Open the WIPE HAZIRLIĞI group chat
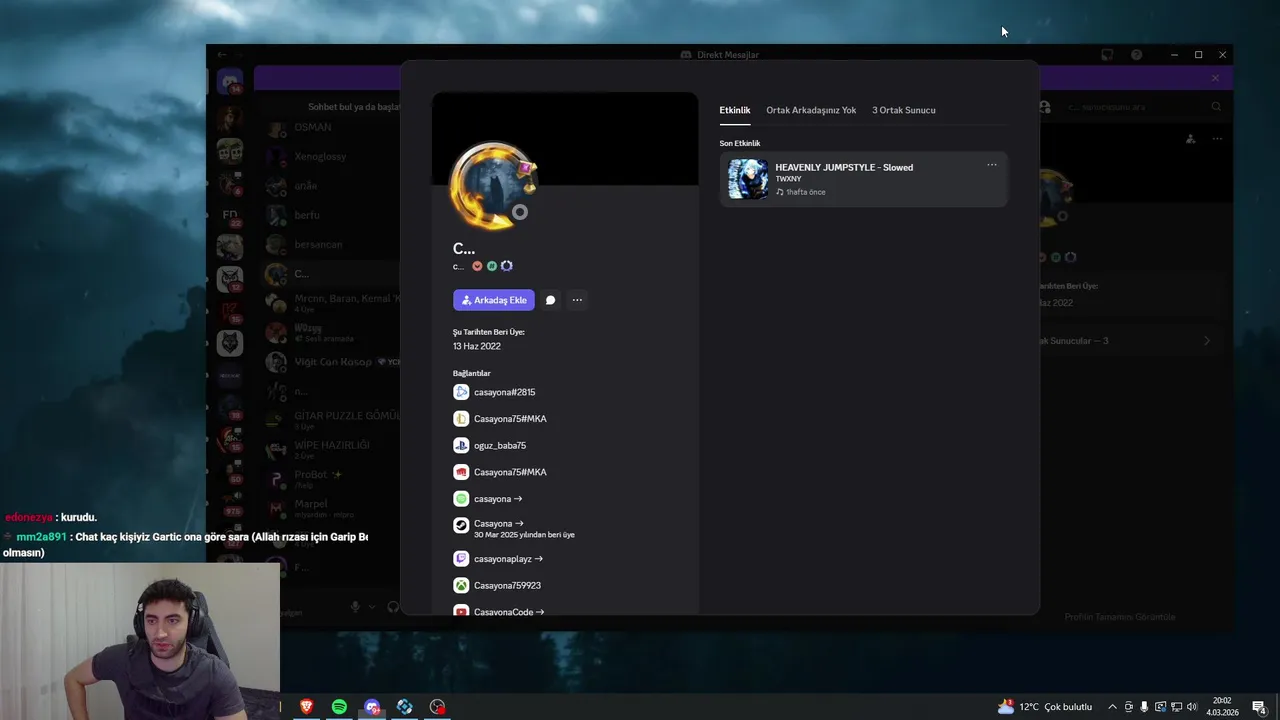1280x720 pixels. 332,449
